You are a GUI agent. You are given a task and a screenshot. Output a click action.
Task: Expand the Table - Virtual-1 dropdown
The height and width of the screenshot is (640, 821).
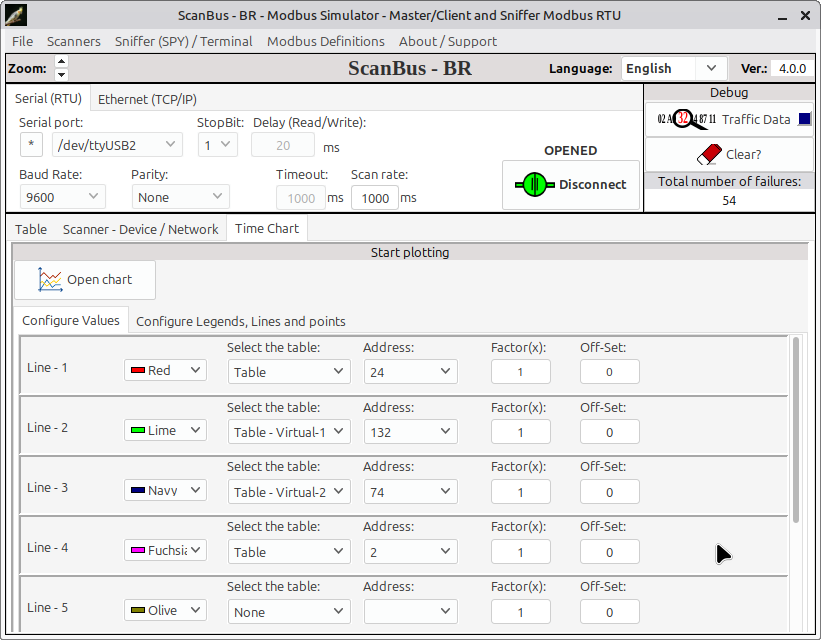point(289,432)
